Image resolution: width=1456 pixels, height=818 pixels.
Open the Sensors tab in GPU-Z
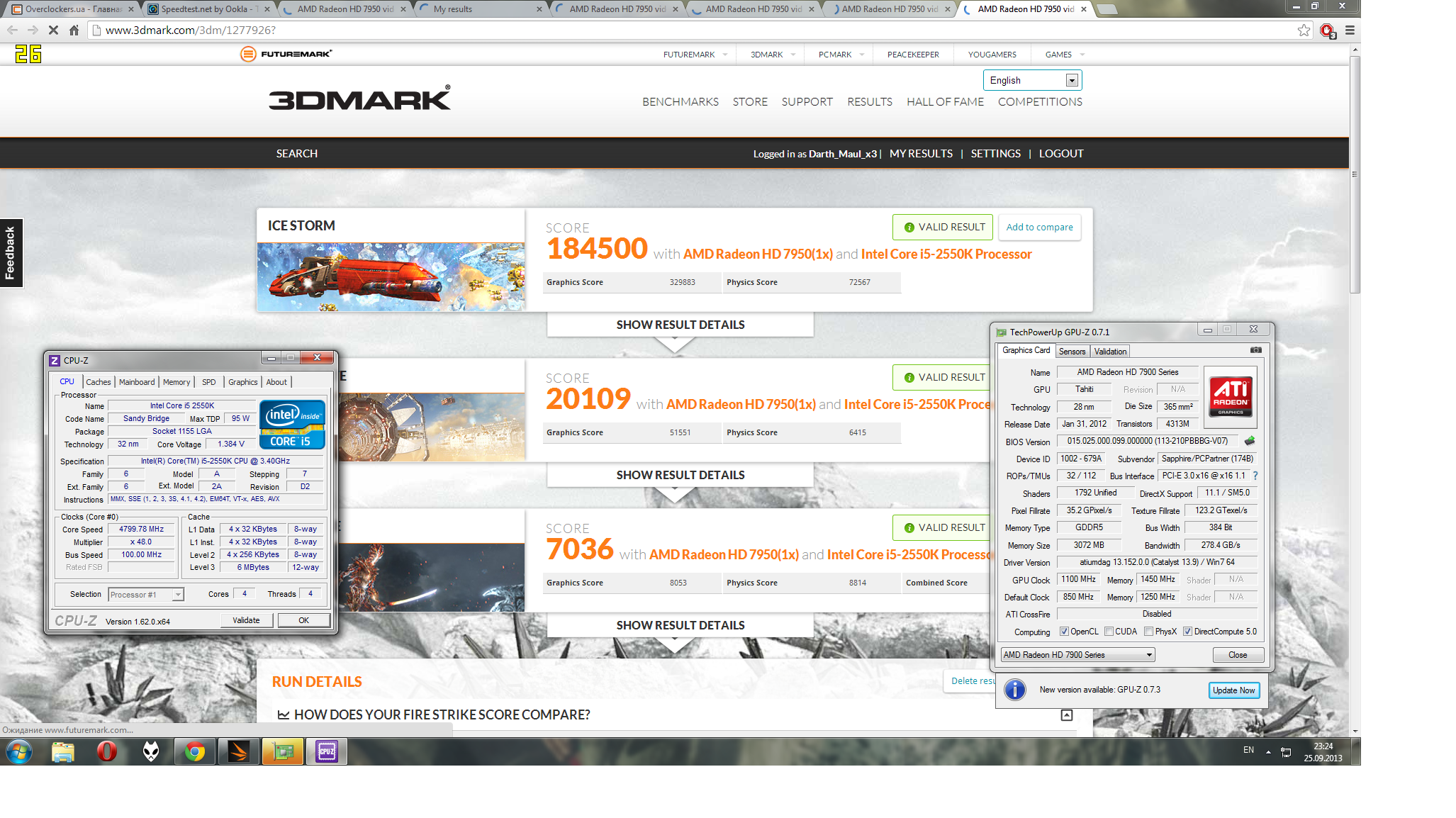(x=1072, y=352)
